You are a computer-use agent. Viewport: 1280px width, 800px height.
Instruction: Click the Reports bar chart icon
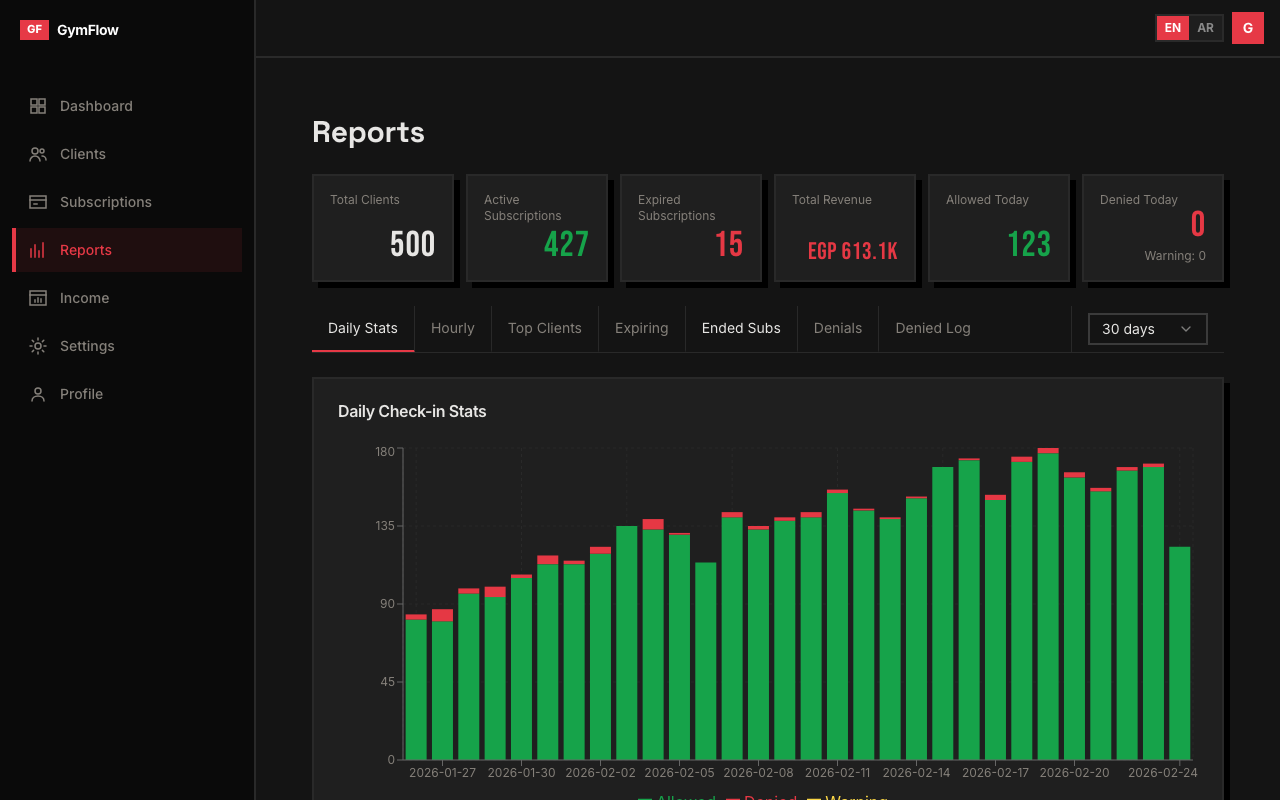tap(38, 250)
